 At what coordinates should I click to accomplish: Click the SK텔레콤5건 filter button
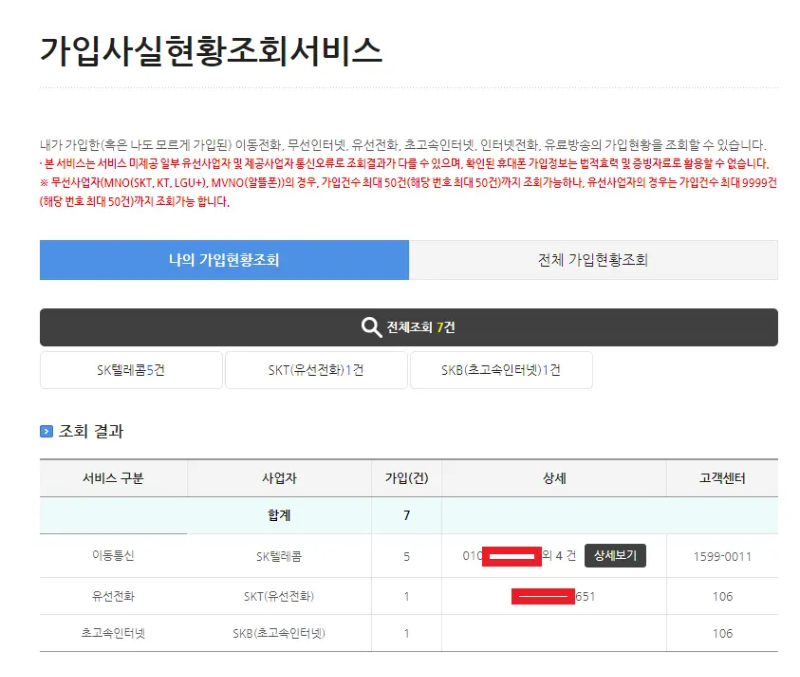coord(130,370)
